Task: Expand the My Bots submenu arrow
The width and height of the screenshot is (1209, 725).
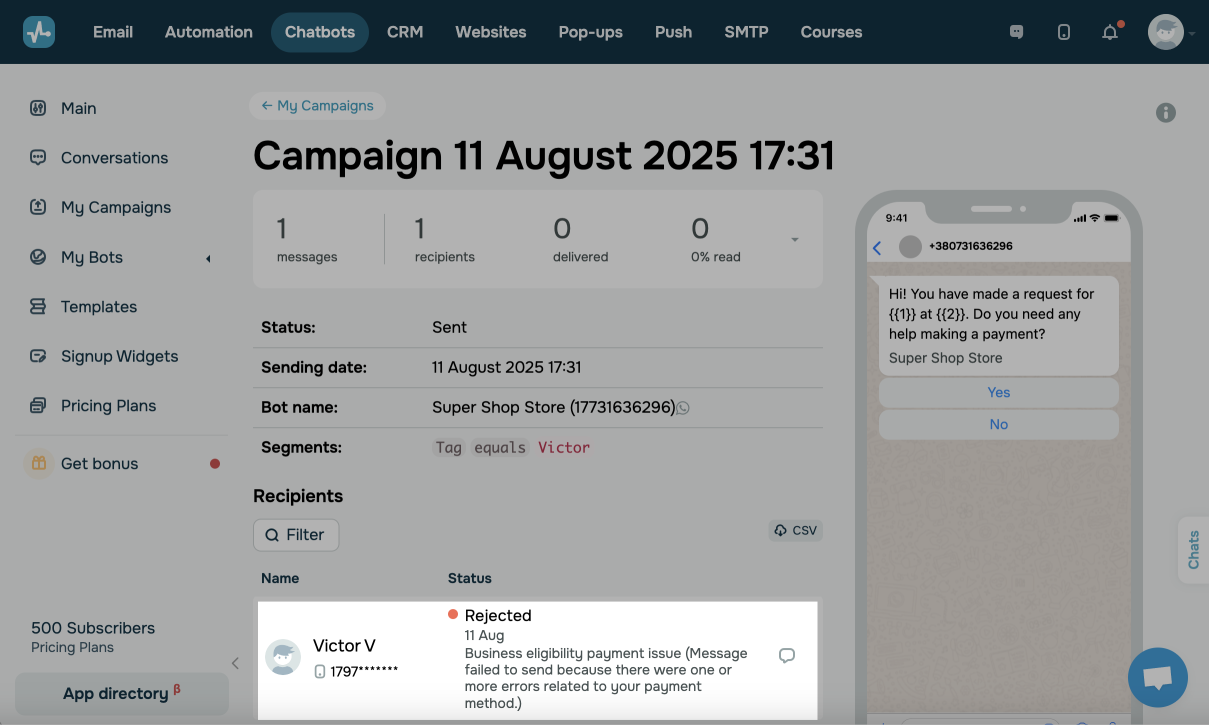Action: [208, 259]
